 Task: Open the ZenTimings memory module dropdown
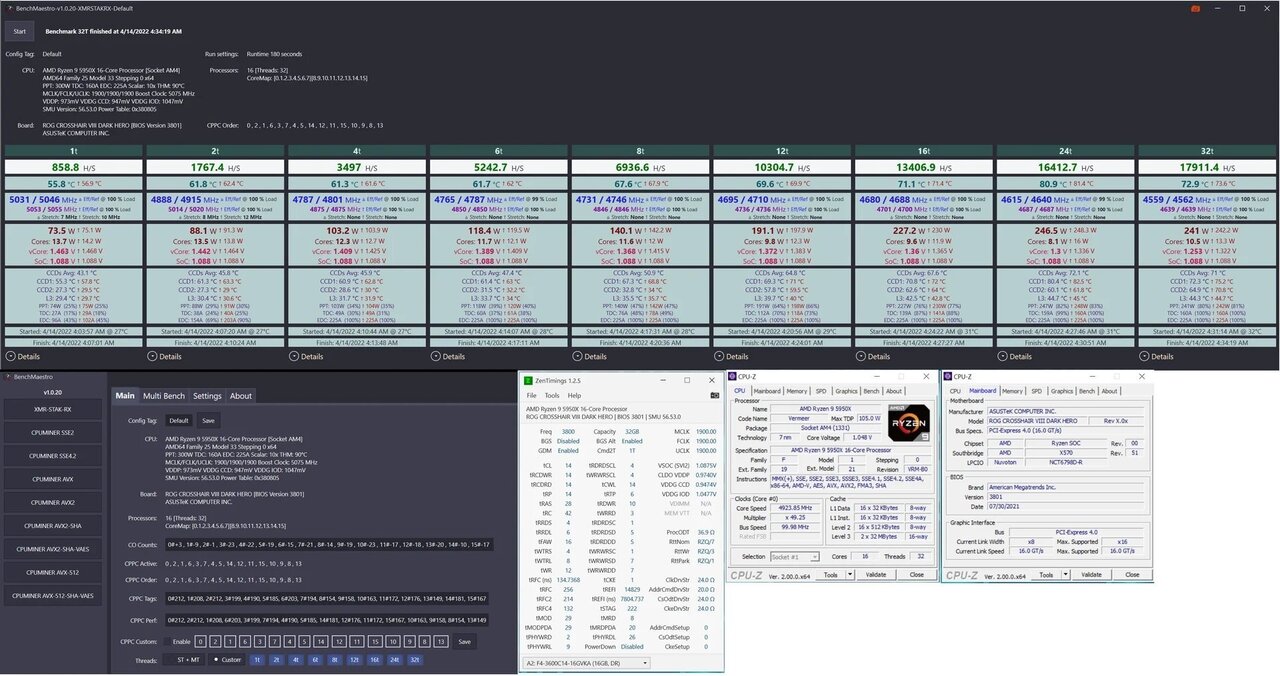(x=587, y=663)
